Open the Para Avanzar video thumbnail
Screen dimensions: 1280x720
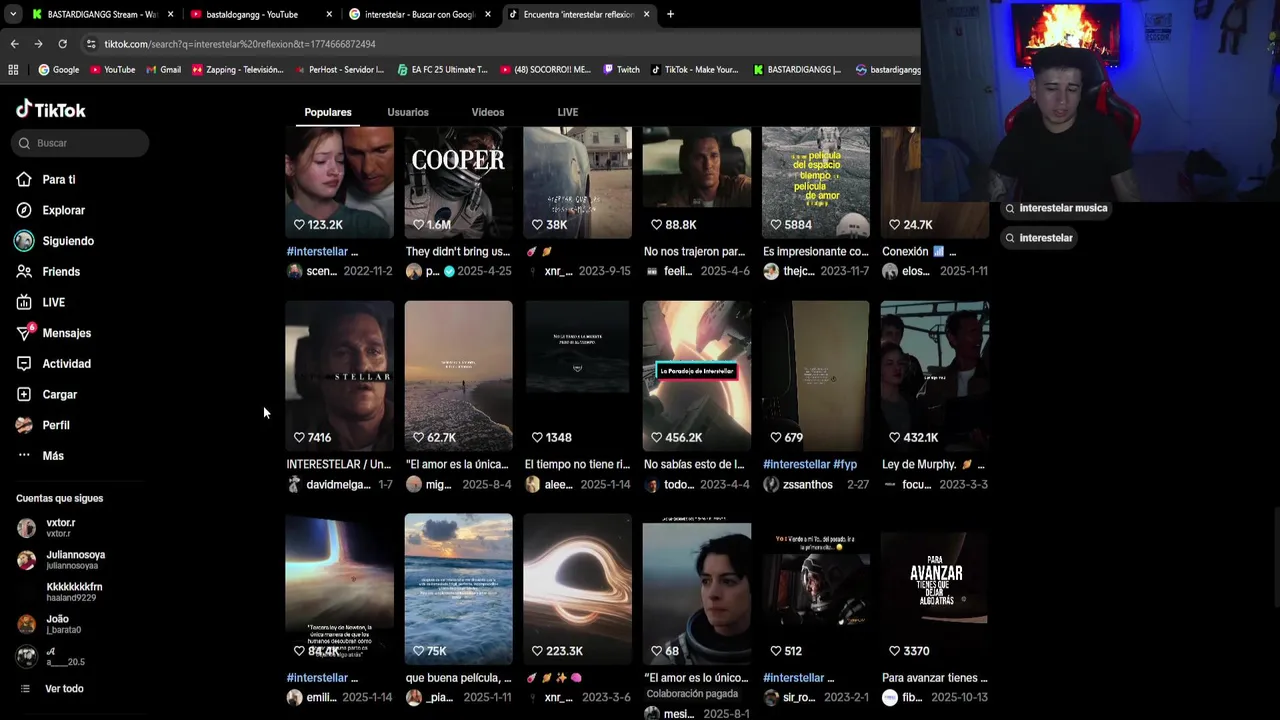pos(935,588)
